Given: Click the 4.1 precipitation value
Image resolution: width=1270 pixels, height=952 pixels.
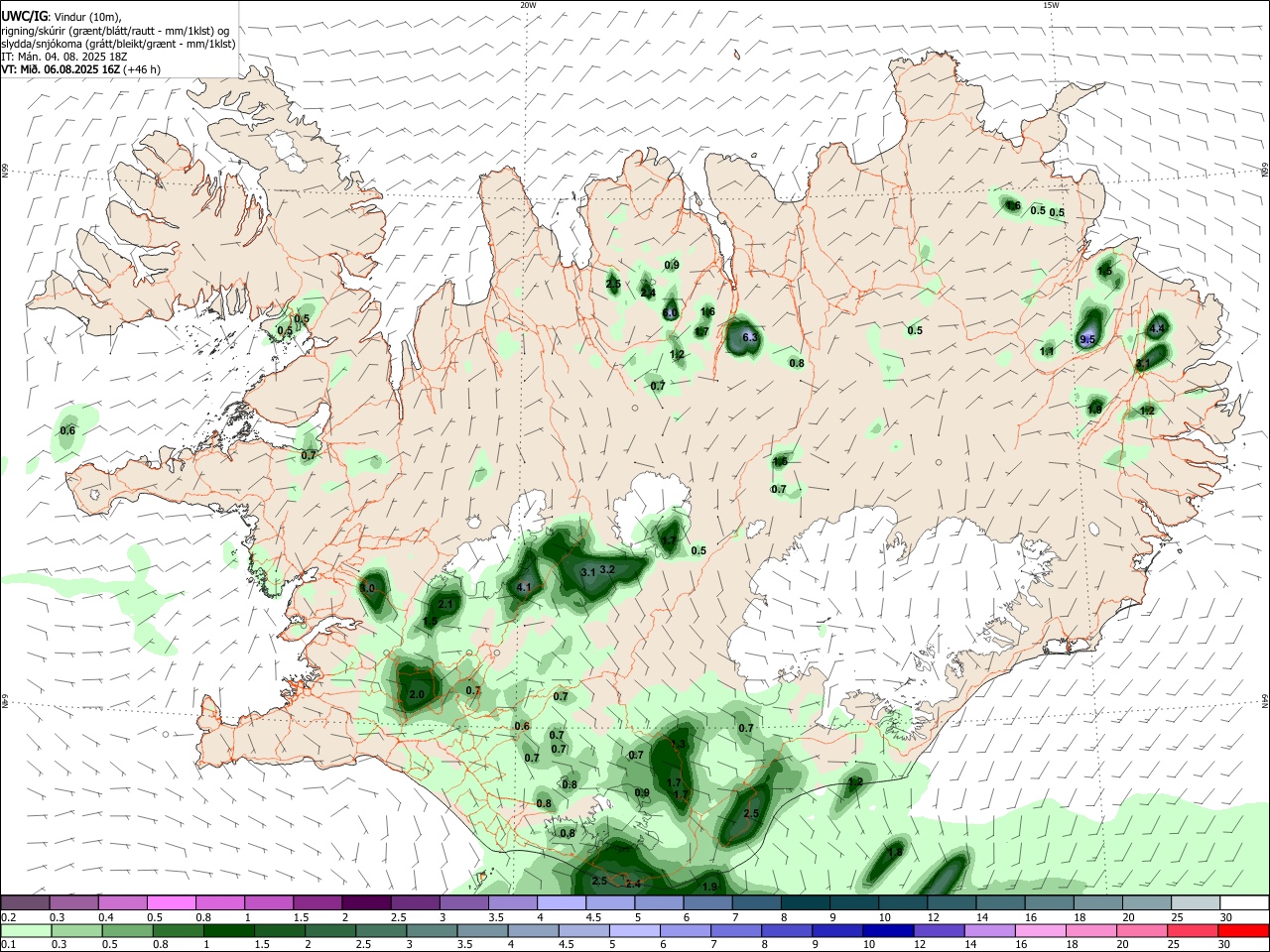Looking at the screenshot, I should [x=525, y=587].
